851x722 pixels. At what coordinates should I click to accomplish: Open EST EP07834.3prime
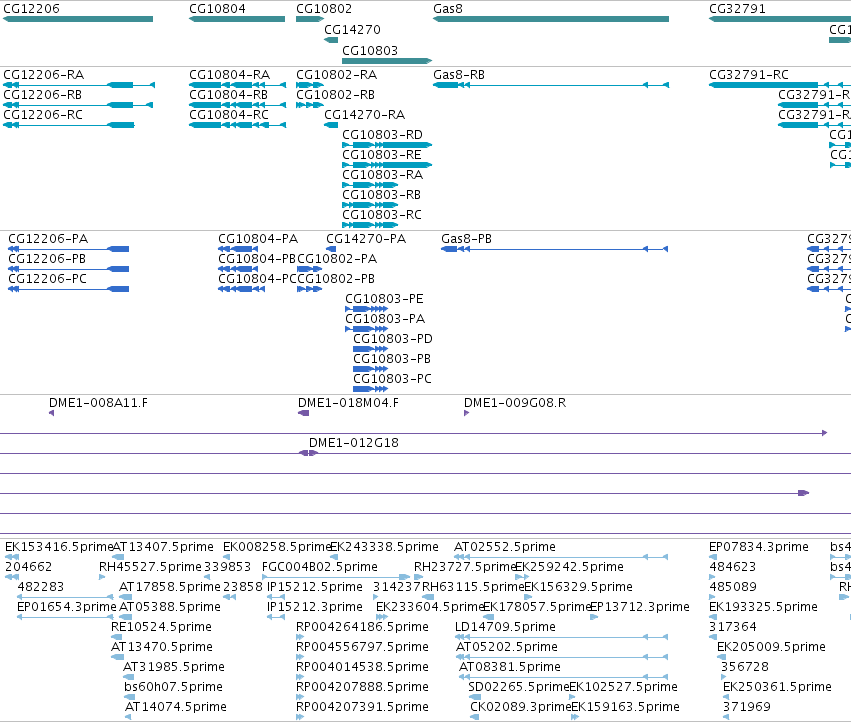tap(713, 557)
